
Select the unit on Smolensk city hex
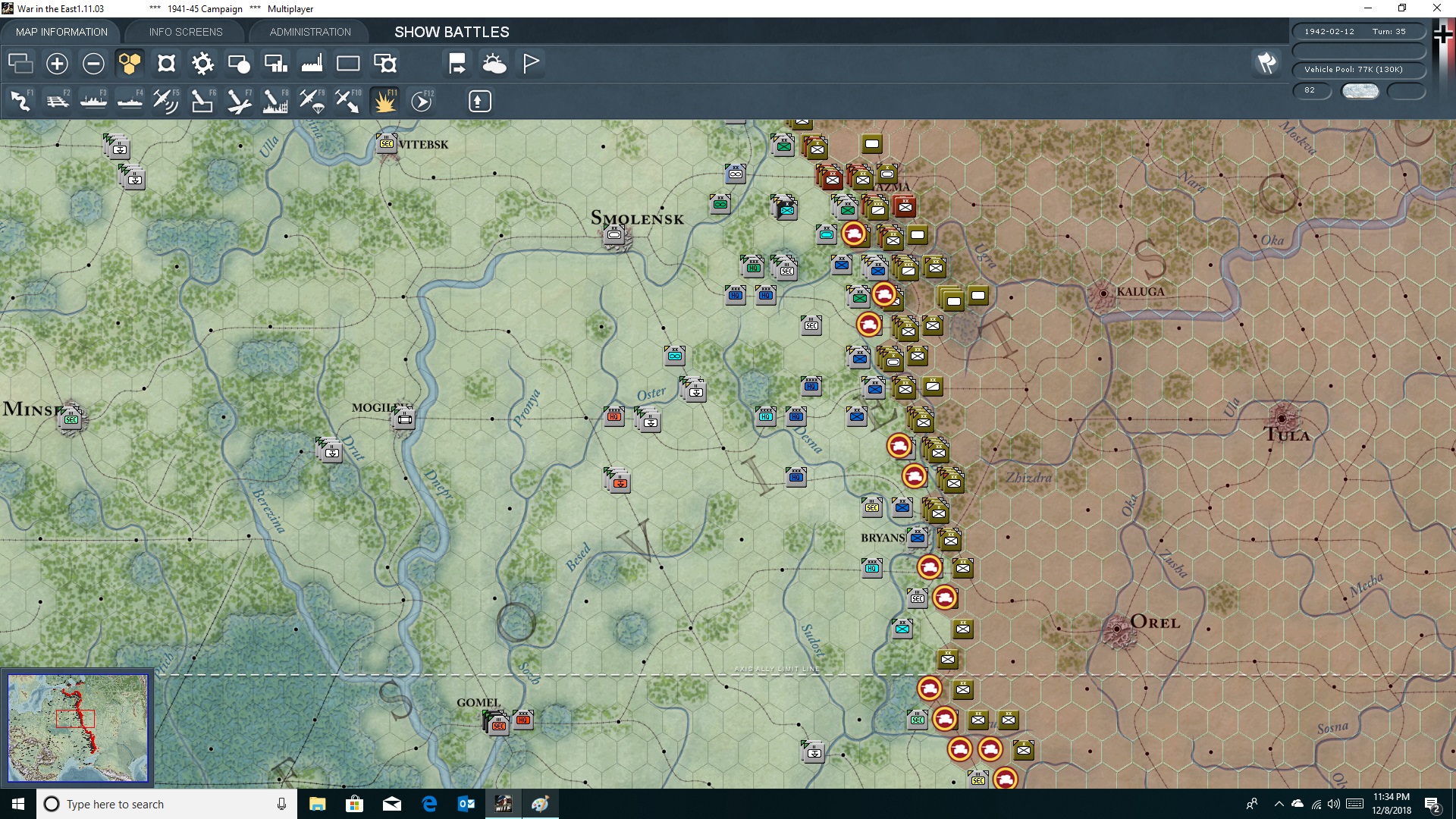pyautogui.click(x=615, y=236)
